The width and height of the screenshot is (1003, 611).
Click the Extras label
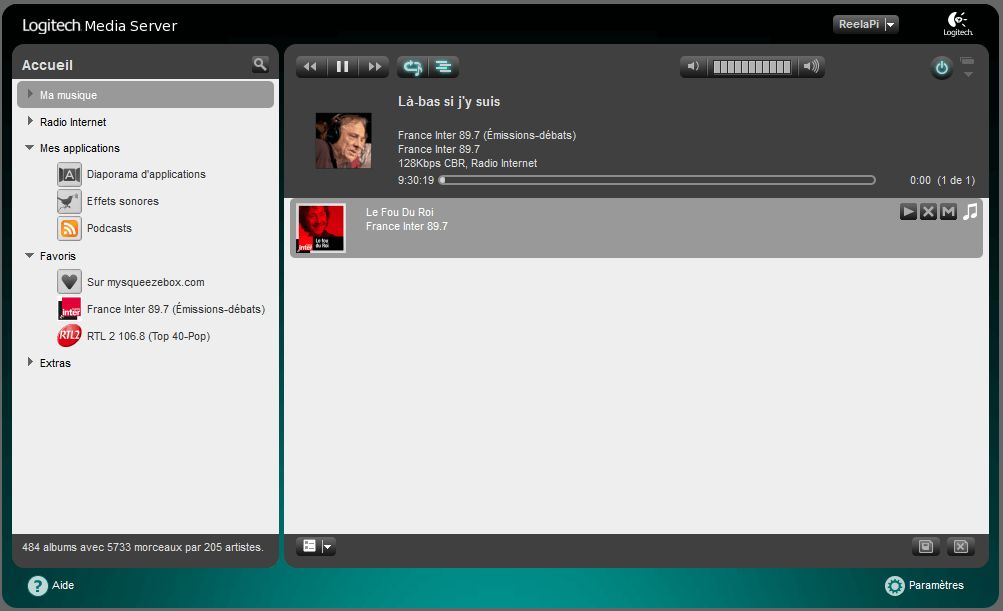(x=55, y=363)
